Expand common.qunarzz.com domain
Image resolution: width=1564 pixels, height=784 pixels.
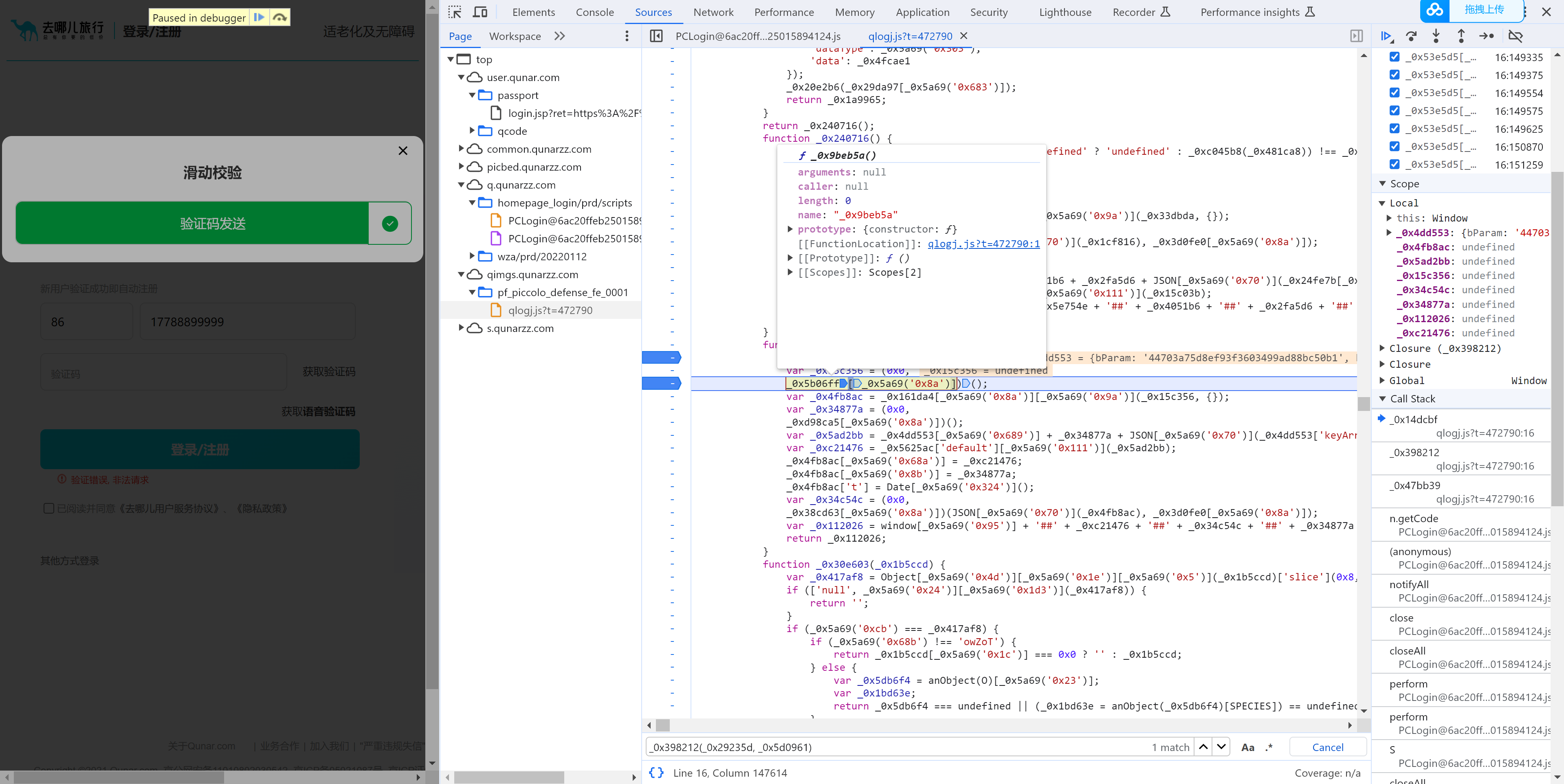[462, 149]
